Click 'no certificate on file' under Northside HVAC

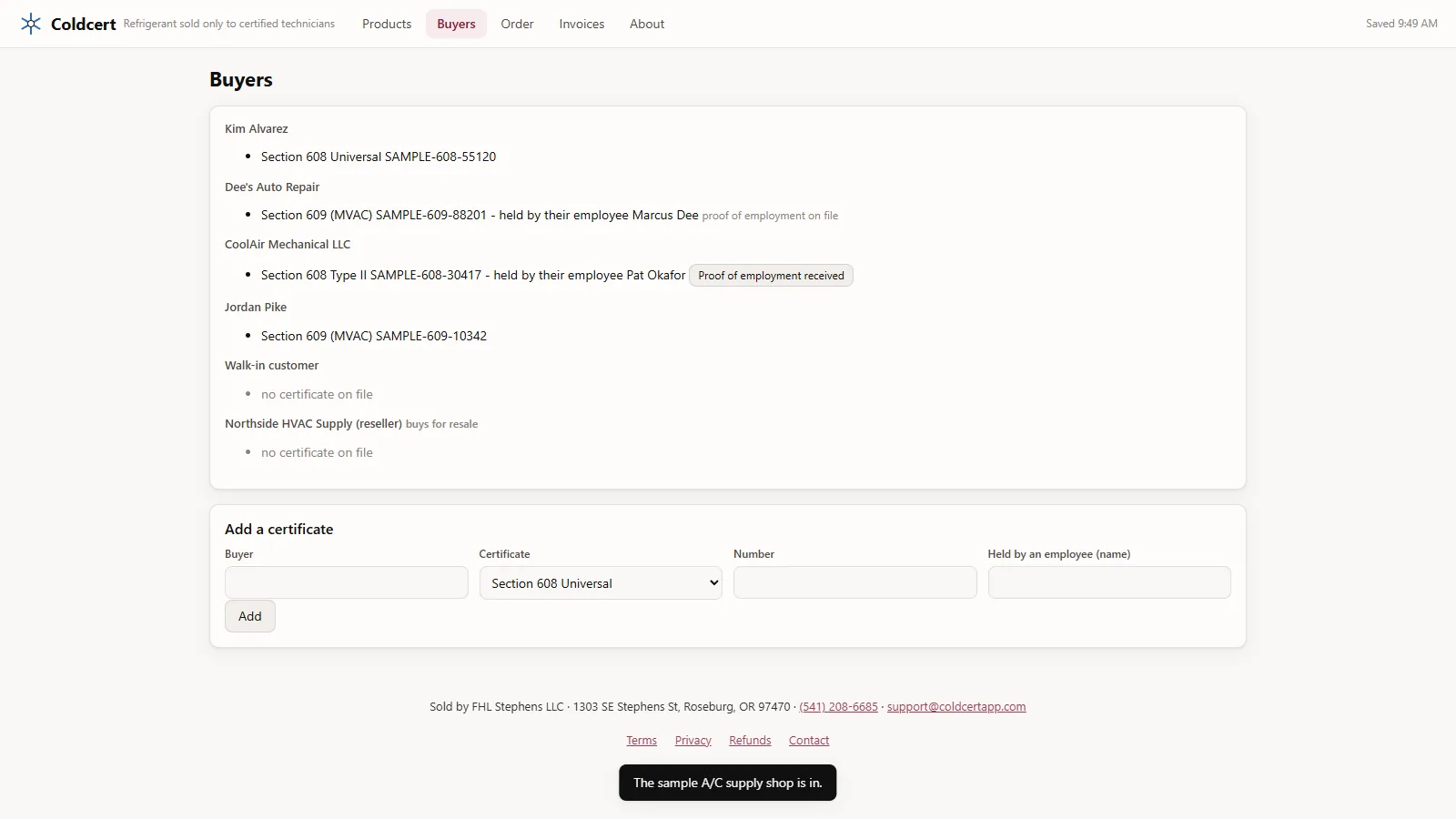pos(317,452)
